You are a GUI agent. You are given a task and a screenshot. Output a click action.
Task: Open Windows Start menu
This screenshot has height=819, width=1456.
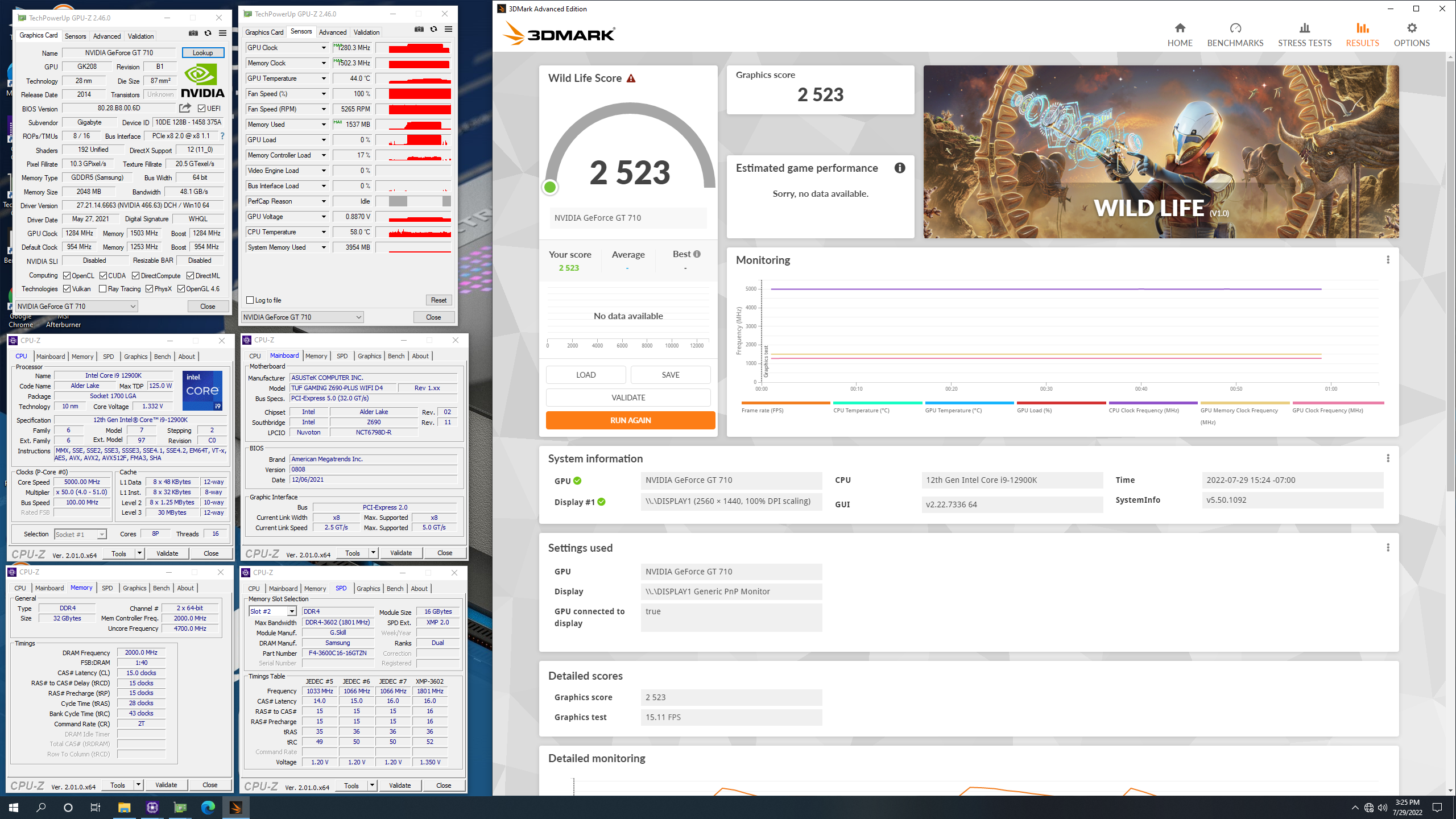[14, 808]
